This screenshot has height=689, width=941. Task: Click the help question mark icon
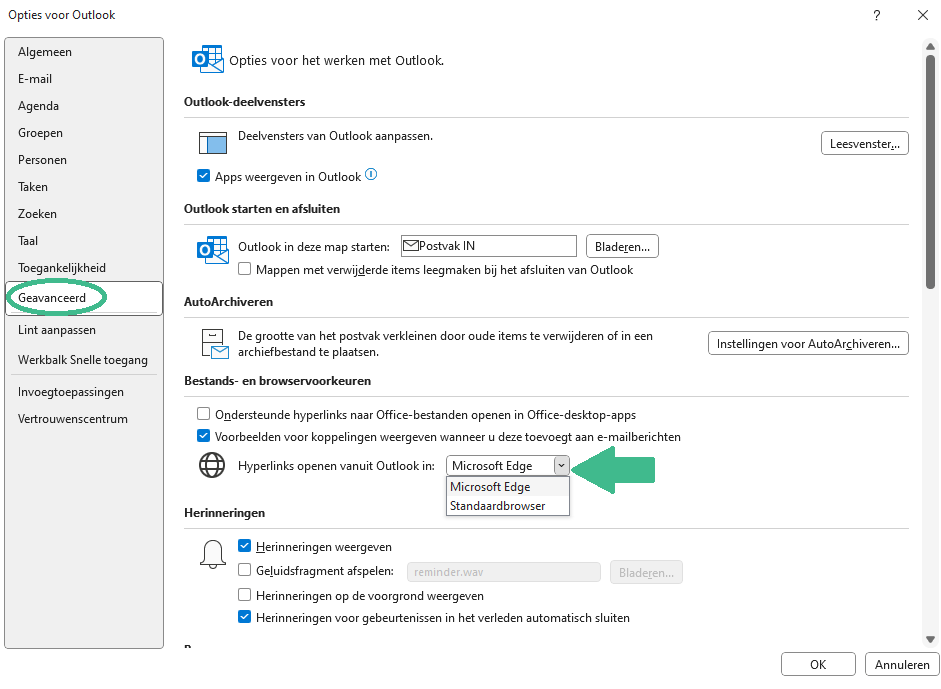(x=877, y=16)
